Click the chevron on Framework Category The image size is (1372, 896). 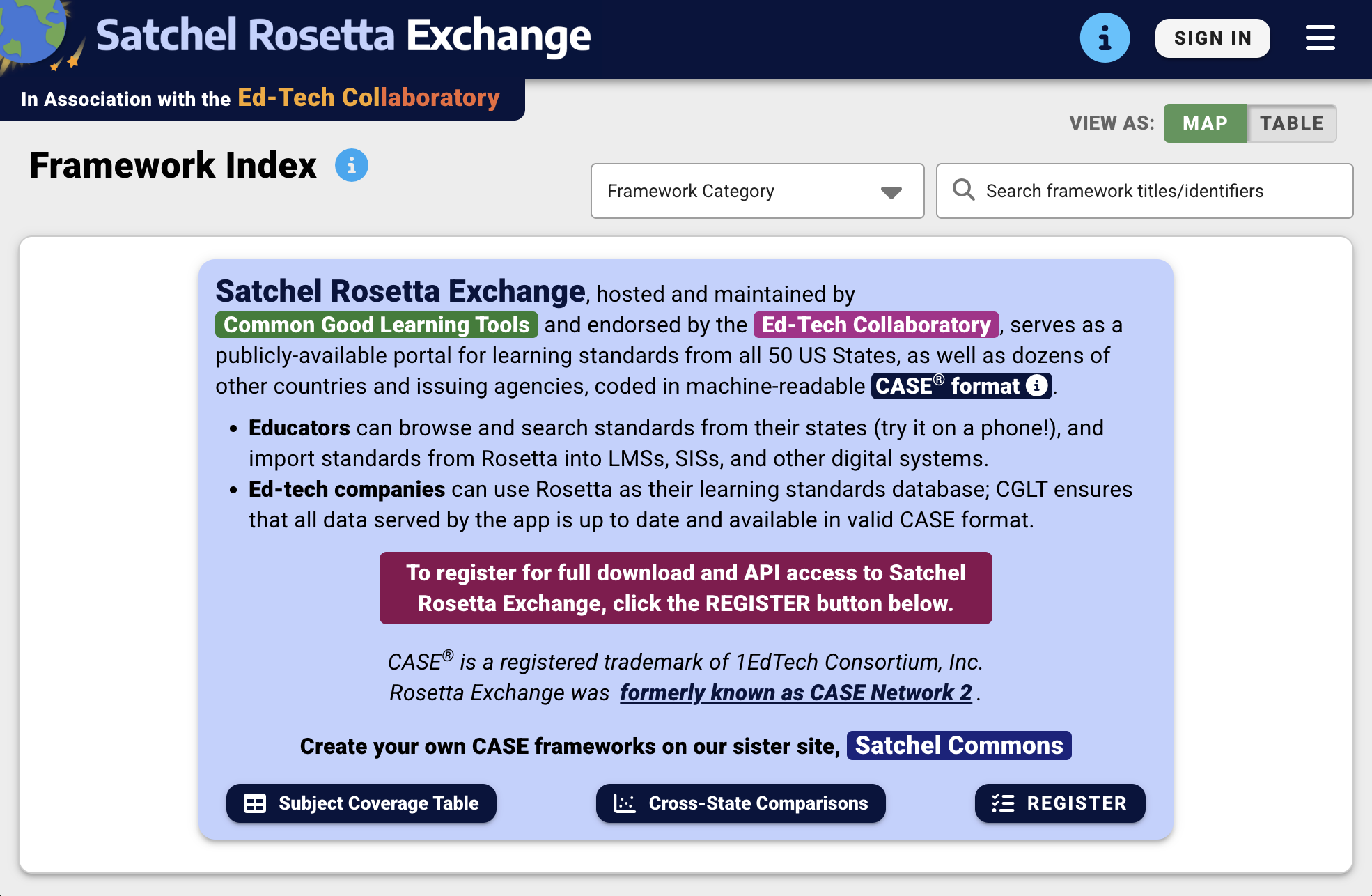click(x=891, y=191)
